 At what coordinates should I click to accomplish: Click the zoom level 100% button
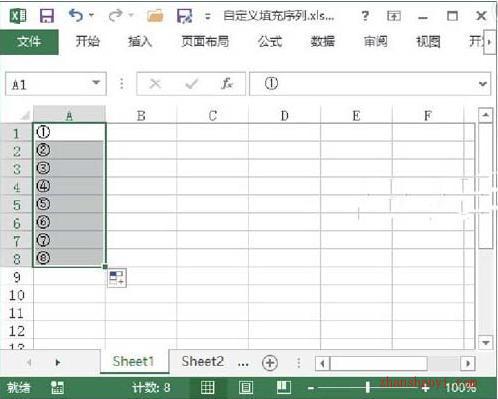(461, 387)
